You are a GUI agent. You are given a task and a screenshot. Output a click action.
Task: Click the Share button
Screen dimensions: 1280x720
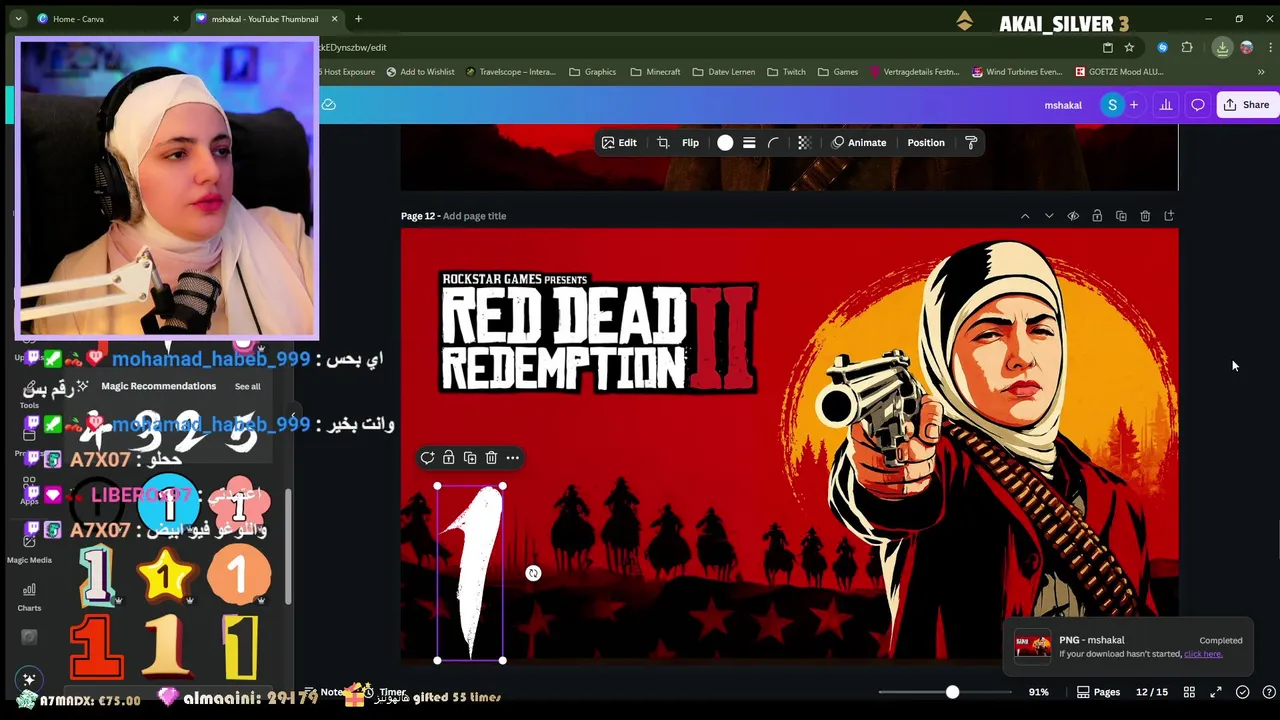click(1246, 105)
